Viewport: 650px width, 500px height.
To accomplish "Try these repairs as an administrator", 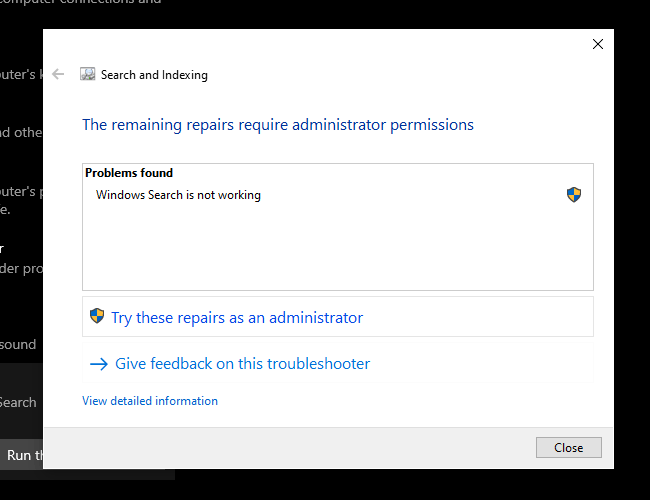I will coord(237,318).
